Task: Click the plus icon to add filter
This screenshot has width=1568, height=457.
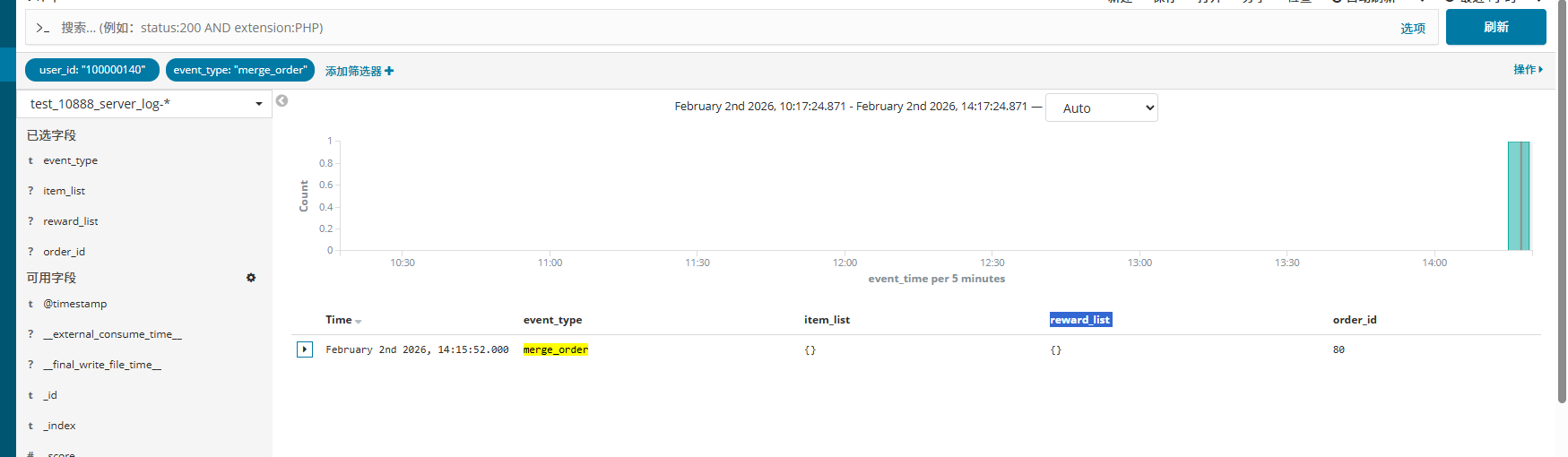Action: [x=389, y=71]
